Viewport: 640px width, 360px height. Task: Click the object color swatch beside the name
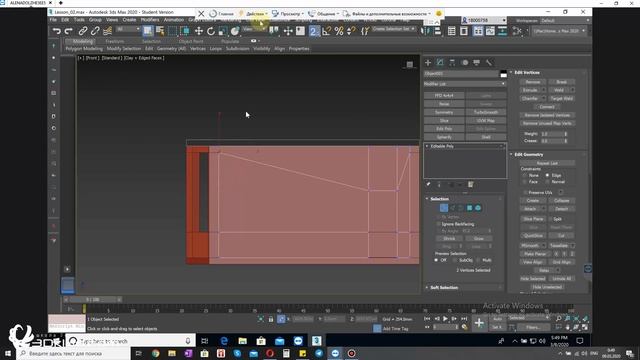click(504, 73)
